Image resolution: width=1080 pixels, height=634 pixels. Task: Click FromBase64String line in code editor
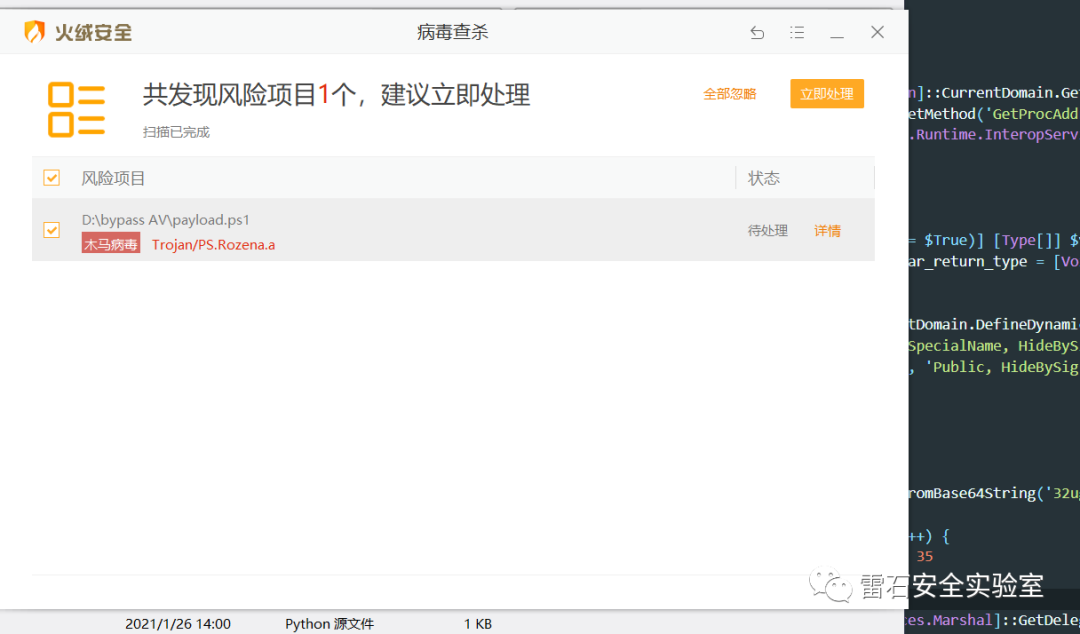(994, 493)
